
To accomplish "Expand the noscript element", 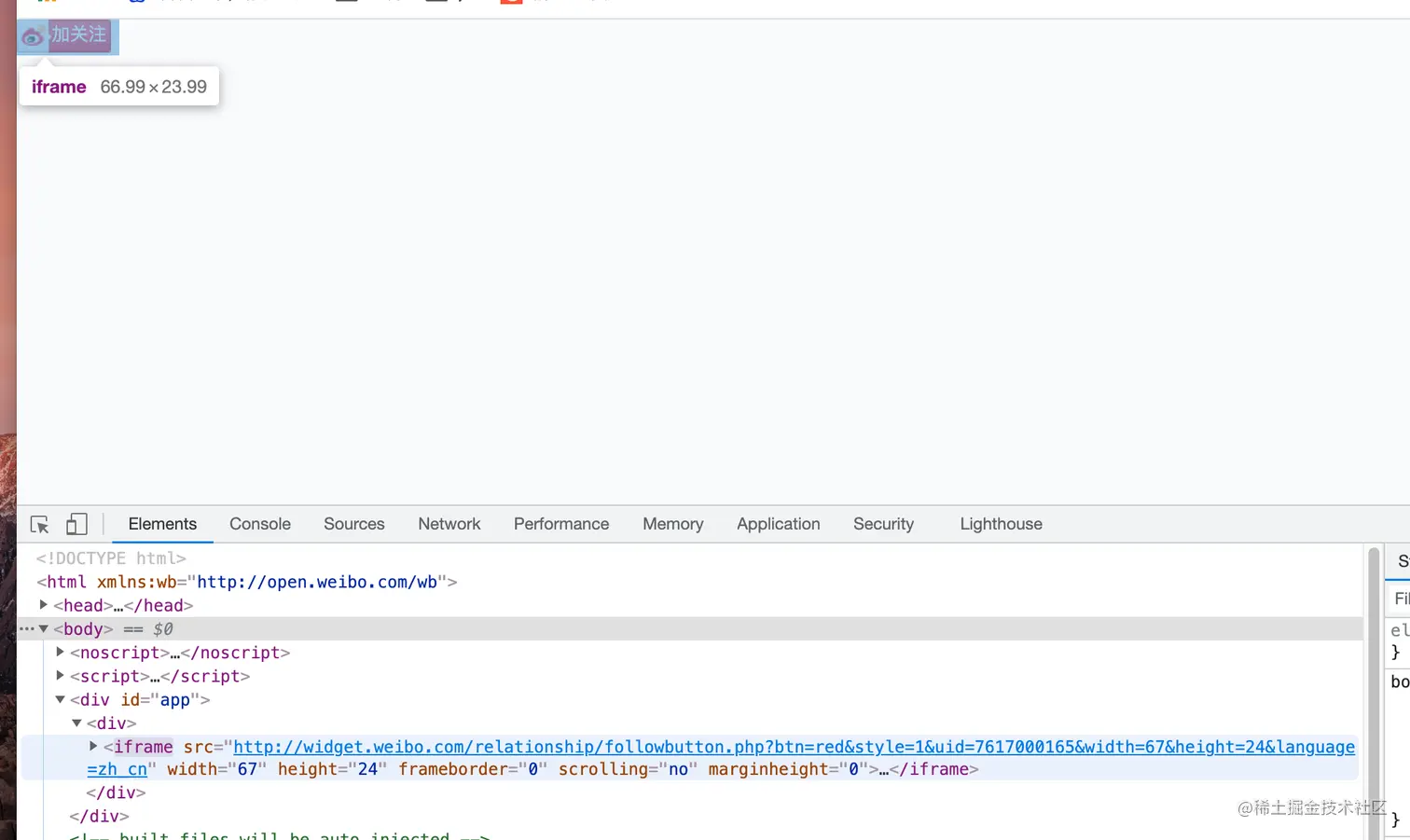I will pyautogui.click(x=59, y=652).
